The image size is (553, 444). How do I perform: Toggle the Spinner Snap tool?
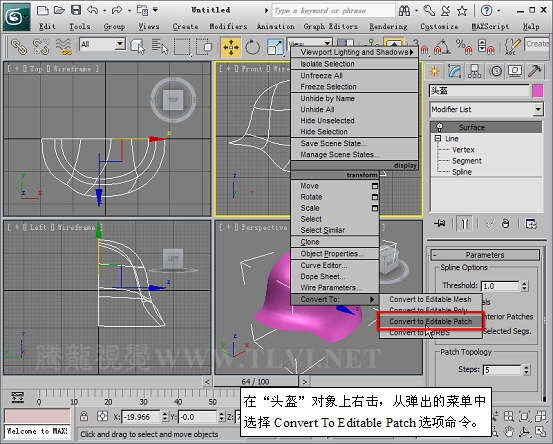pyautogui.click(x=486, y=47)
